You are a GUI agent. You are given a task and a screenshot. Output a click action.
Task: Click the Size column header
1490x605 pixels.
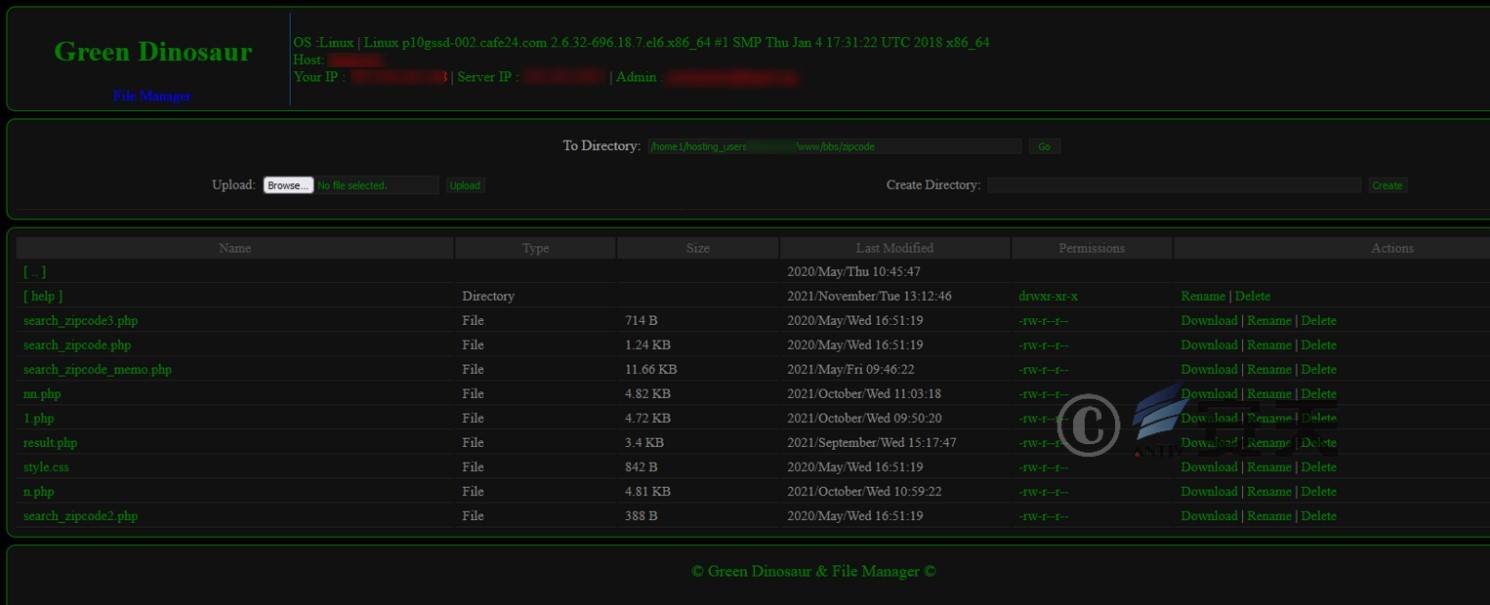(x=698, y=248)
